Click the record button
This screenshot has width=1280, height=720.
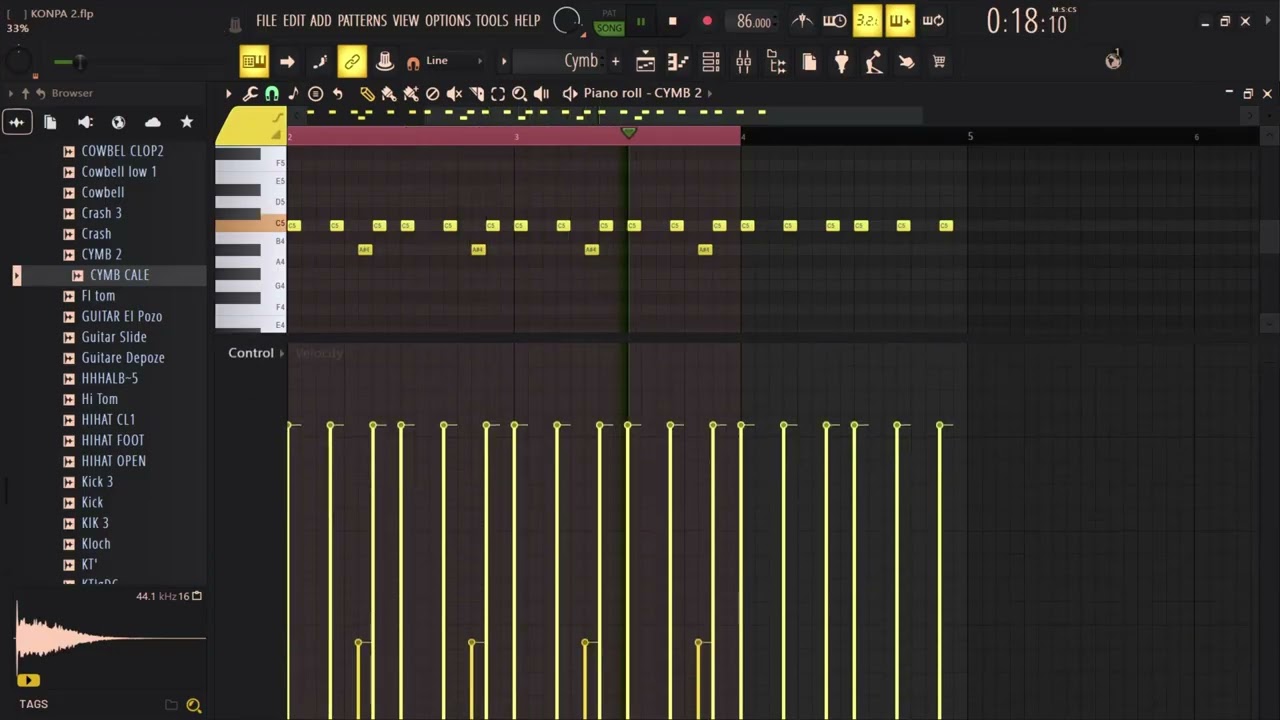pos(707,21)
